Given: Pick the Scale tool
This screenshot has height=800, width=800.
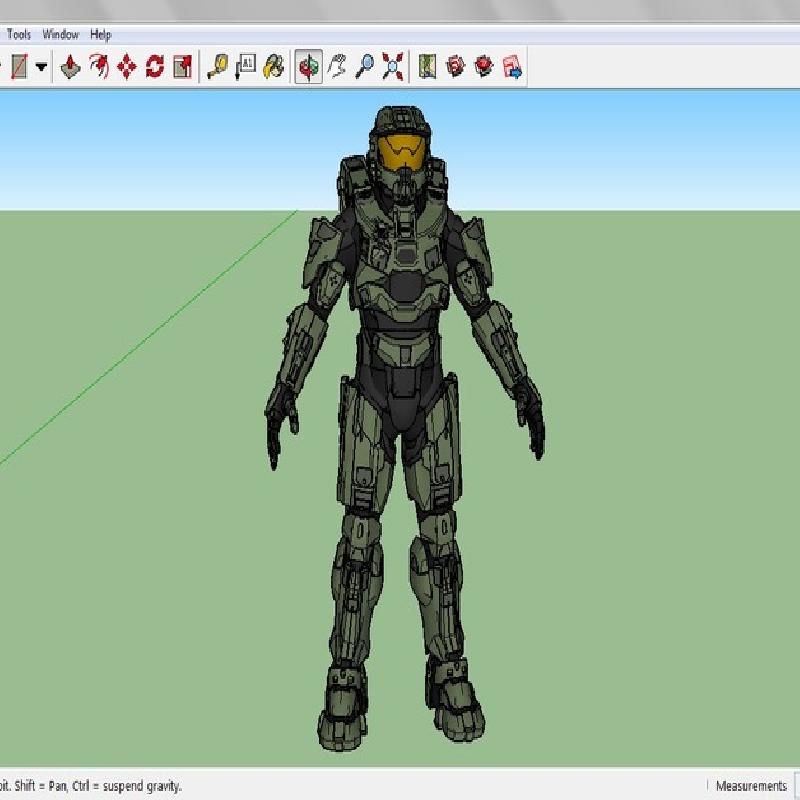Looking at the screenshot, I should click(182, 67).
